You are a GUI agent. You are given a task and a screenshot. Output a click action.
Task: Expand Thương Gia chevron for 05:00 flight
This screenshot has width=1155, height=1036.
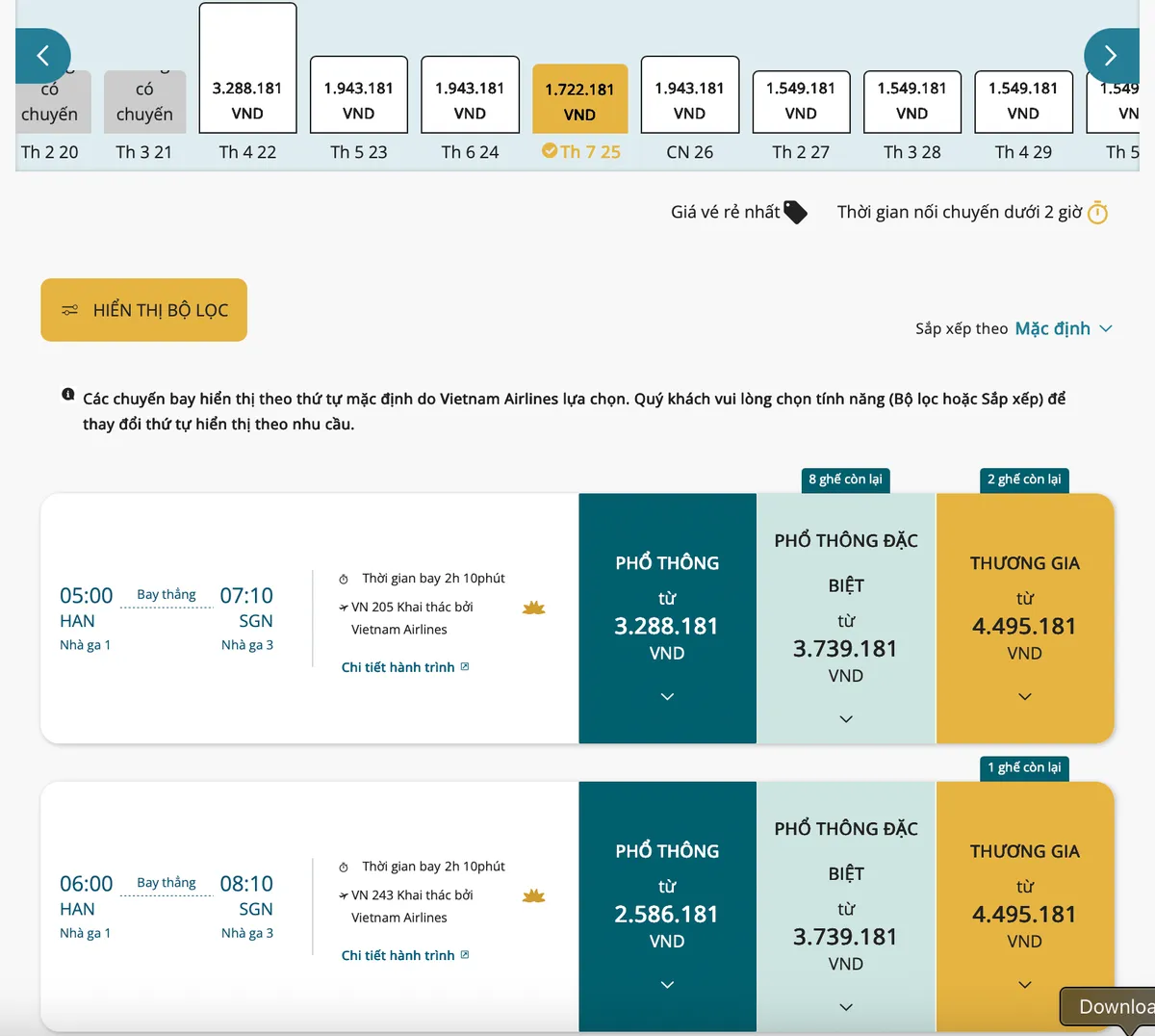point(1025,696)
